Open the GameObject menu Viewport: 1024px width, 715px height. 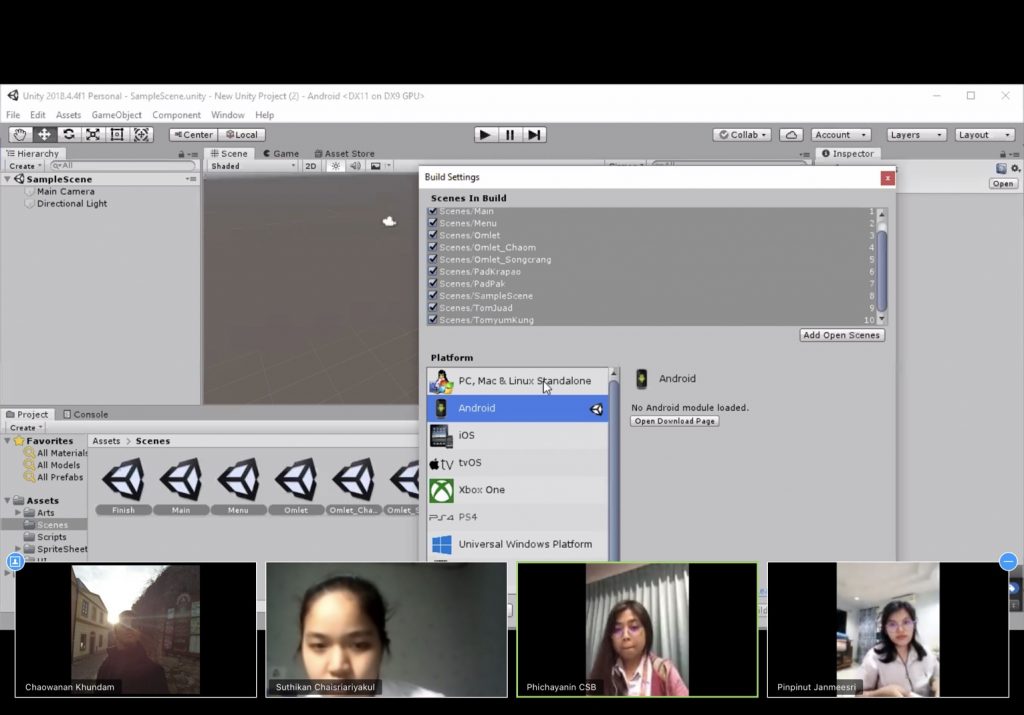[116, 115]
